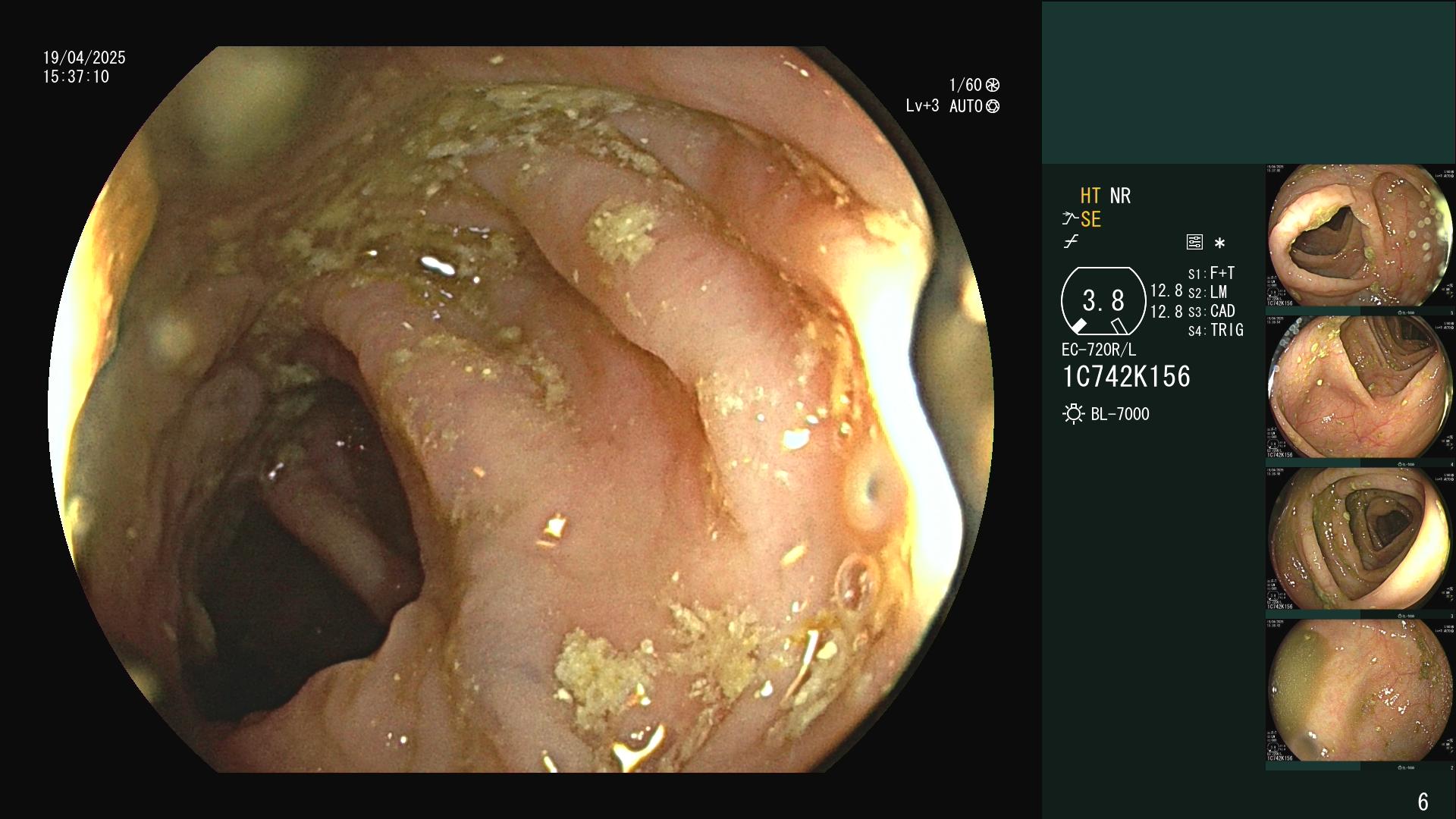
Task: Click the SE indicator
Action: tap(1090, 219)
